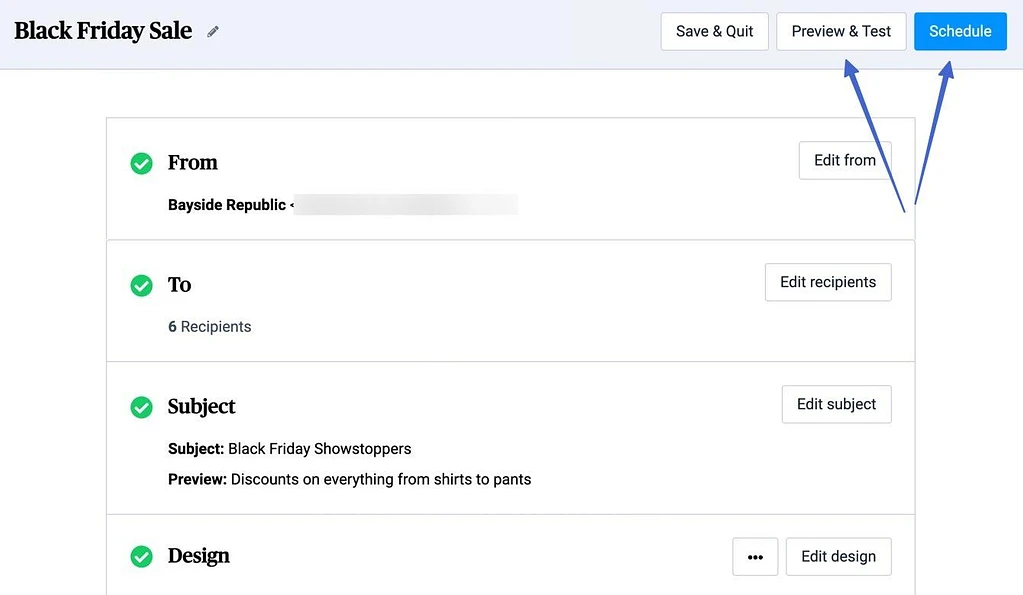Click Edit from button
Image resolution: width=1023 pixels, height=595 pixels.
pos(845,160)
